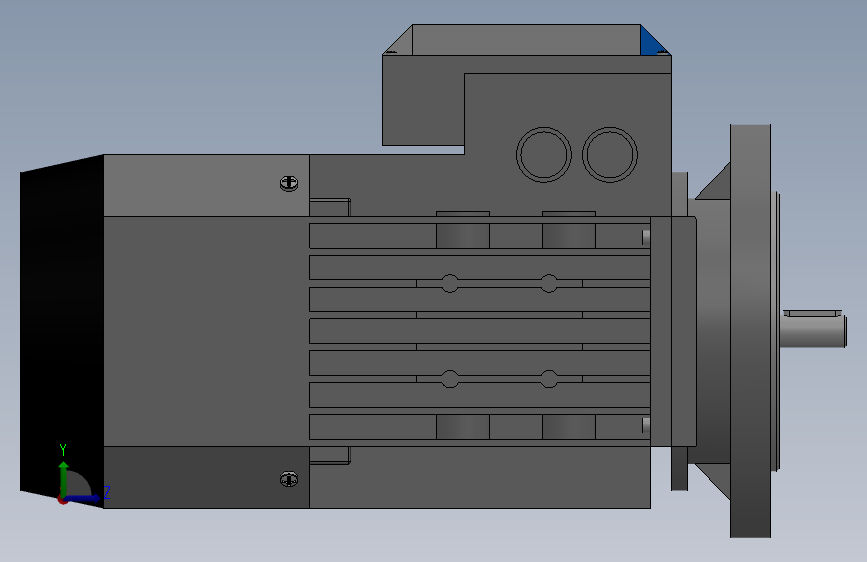
Task: Select the motor output shaft
Action: [x=813, y=331]
